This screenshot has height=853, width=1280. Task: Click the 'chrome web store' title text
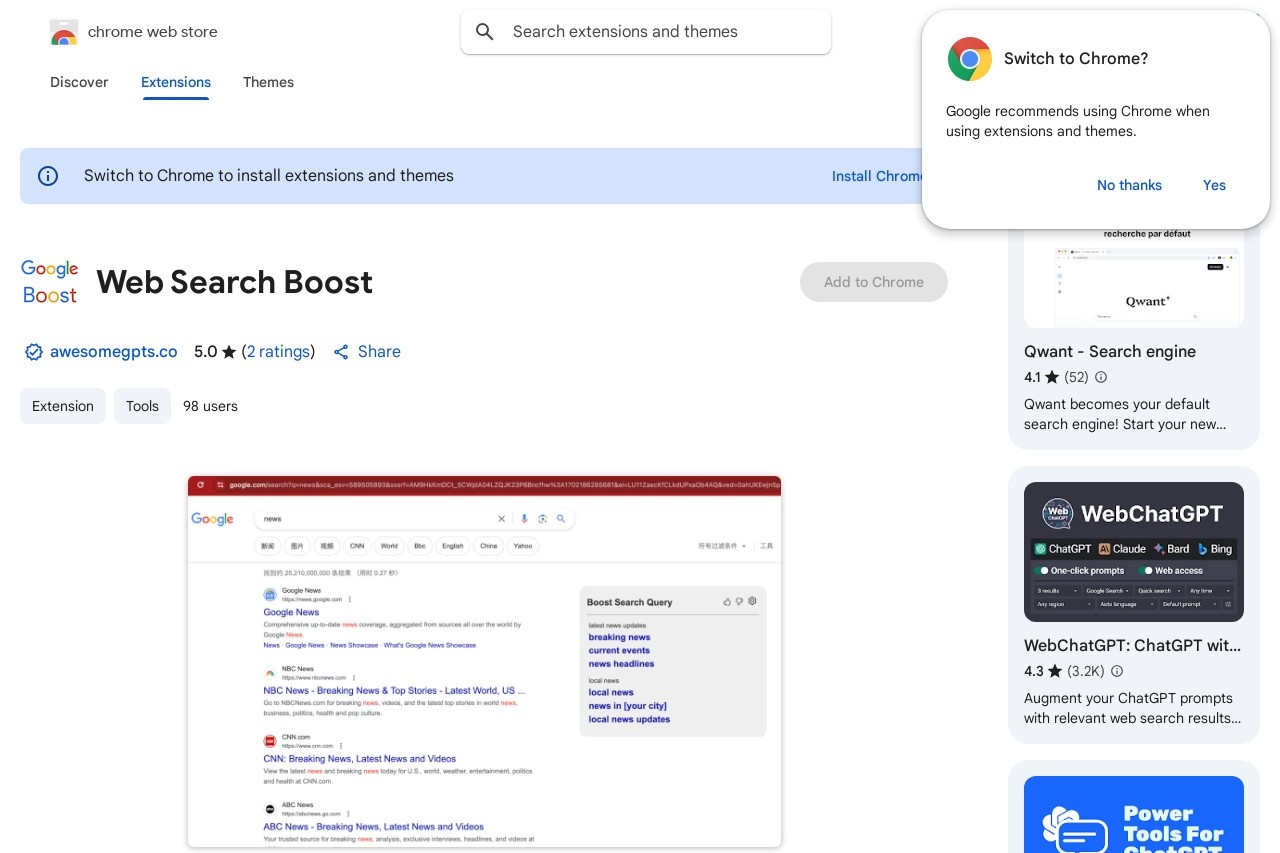153,32
